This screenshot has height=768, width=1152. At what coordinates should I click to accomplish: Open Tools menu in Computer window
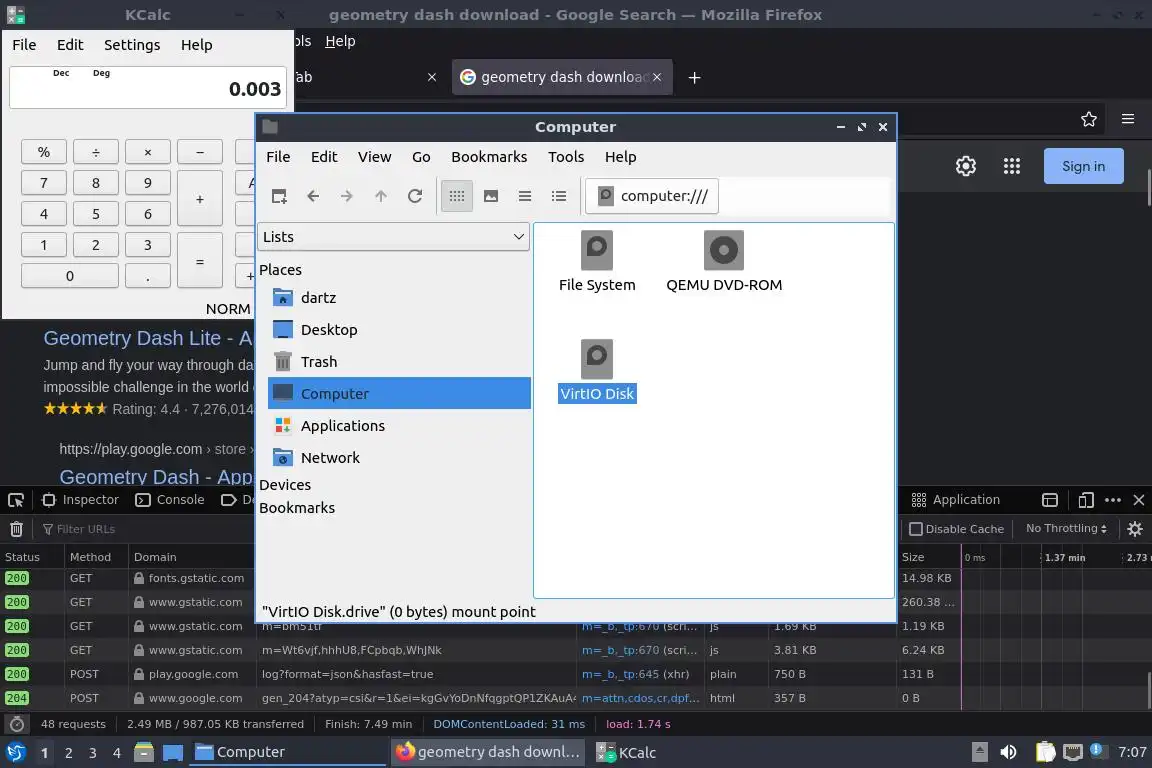566,157
